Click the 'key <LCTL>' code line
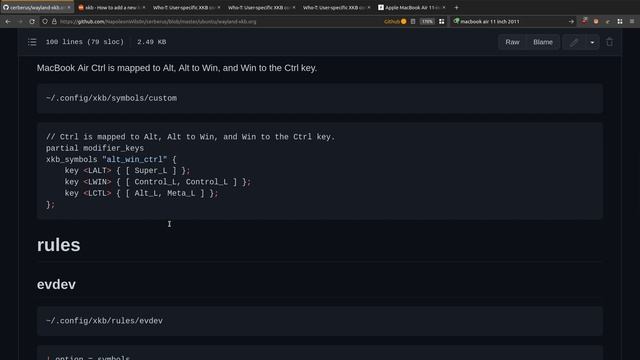640x360 pixels. [141, 193]
